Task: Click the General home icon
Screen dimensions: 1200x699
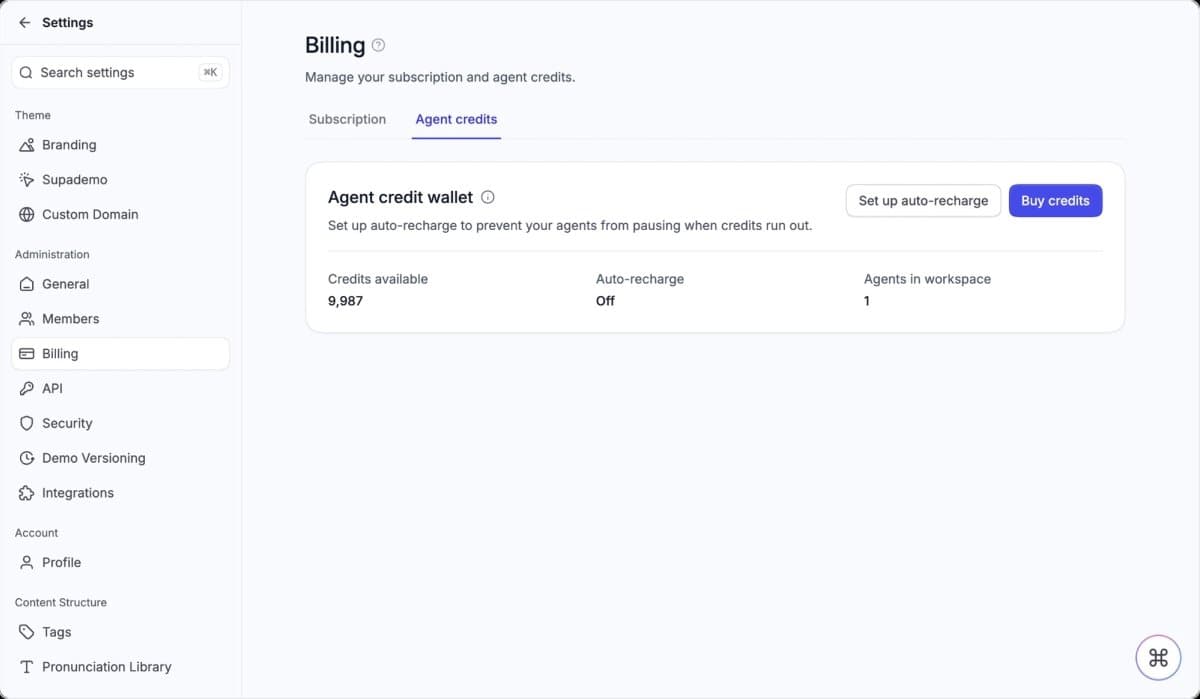Action: point(27,284)
